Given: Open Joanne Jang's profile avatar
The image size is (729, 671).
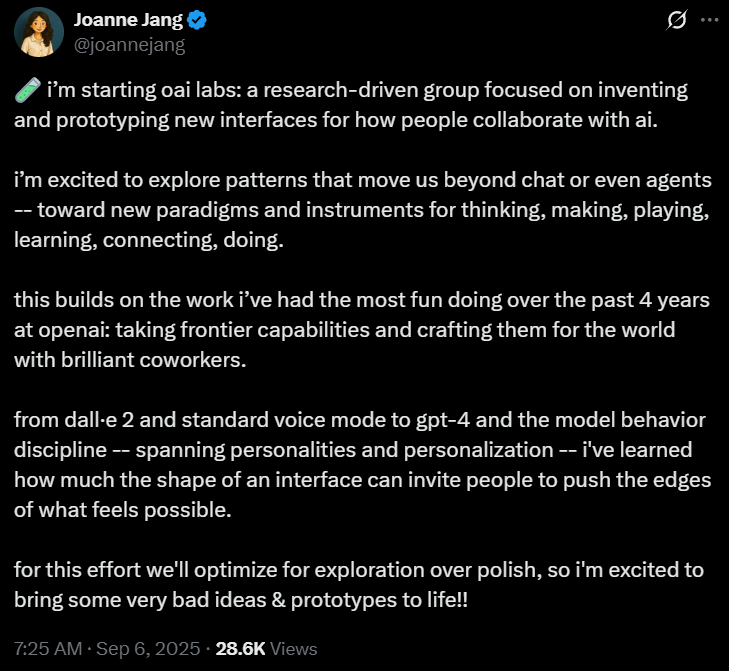Looking at the screenshot, I should tap(39, 32).
